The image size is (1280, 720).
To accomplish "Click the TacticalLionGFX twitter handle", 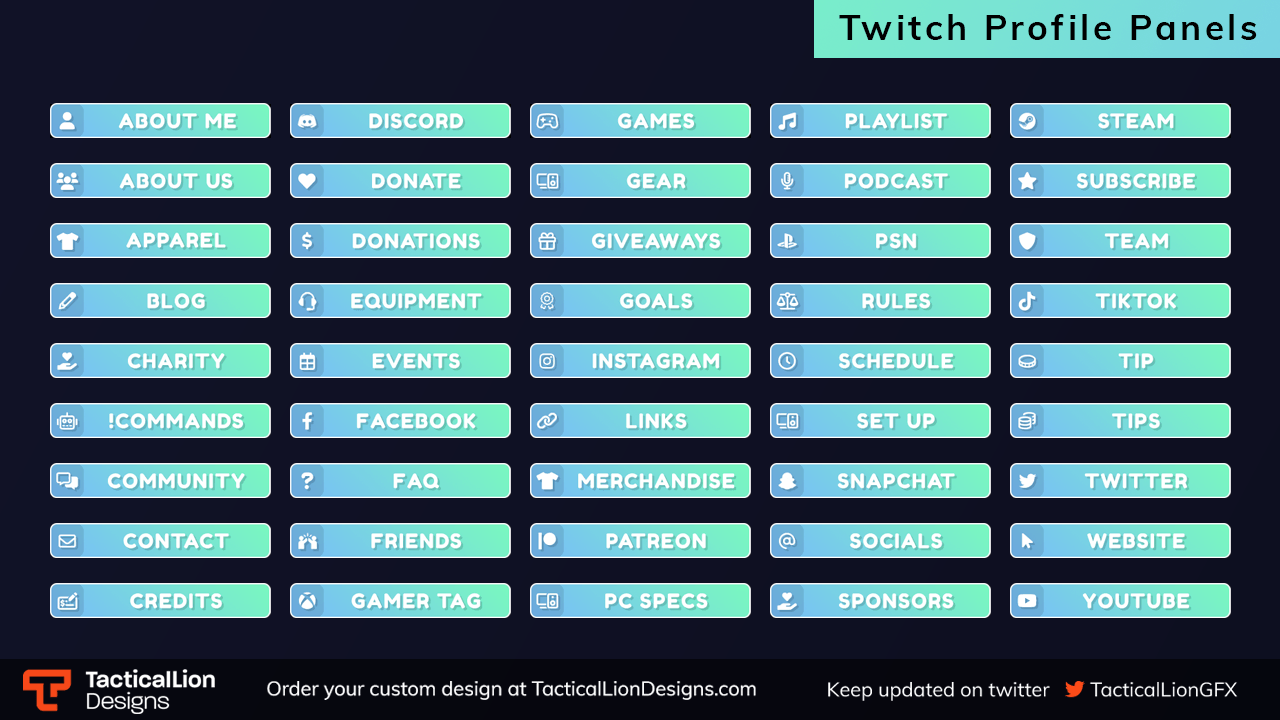I will (x=1163, y=689).
